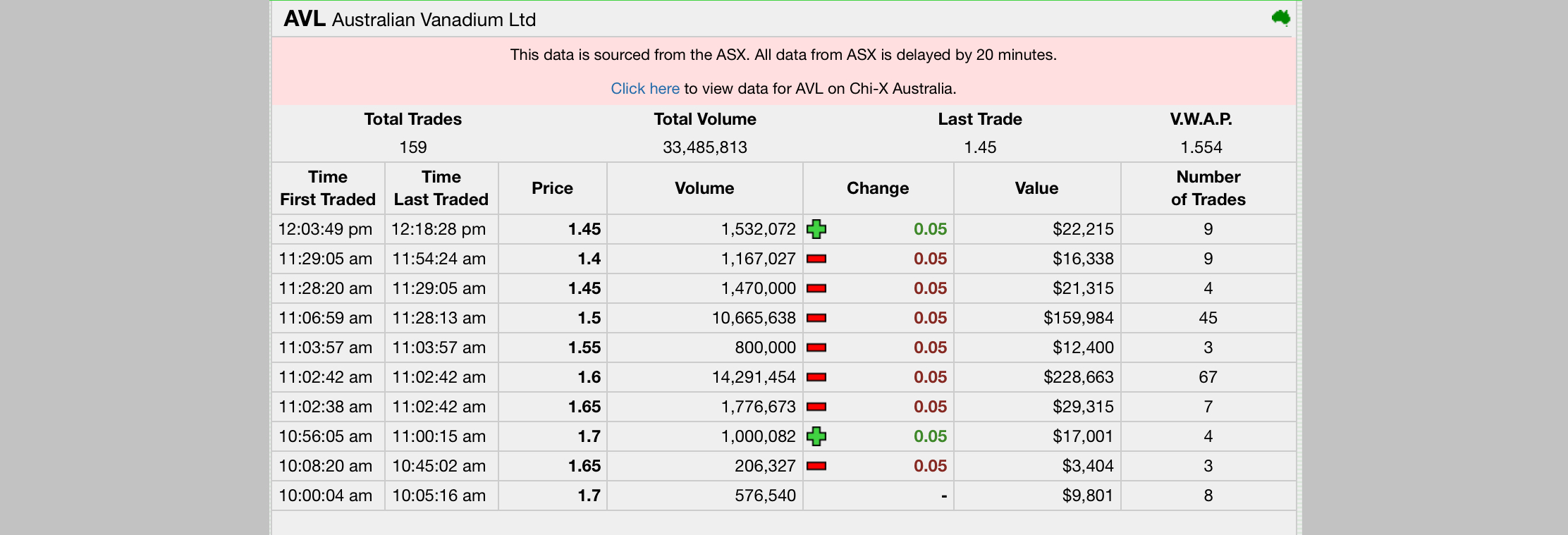The image size is (1568, 535).
Task: Click the time 11:06:59 am
Action: (325, 318)
